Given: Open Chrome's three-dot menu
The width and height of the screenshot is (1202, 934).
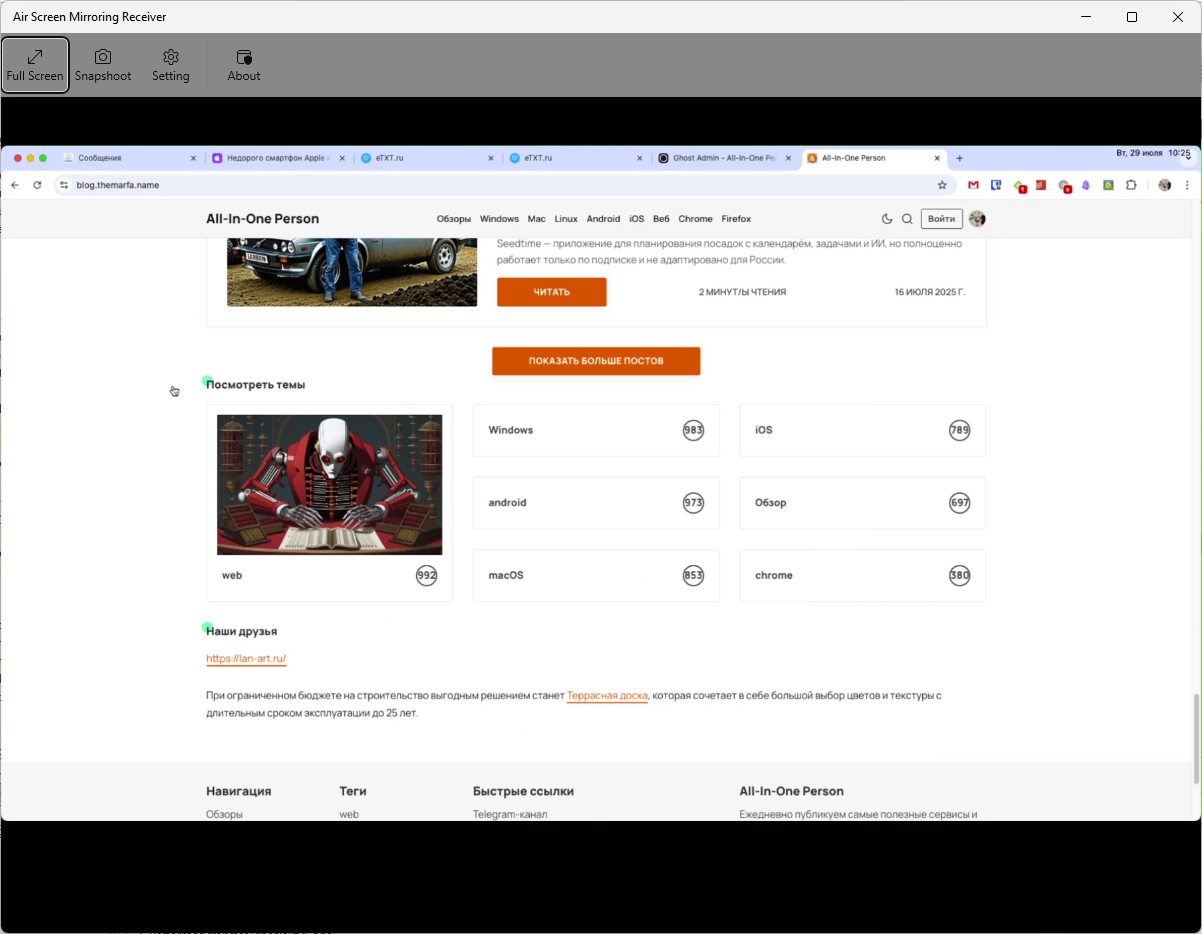Looking at the screenshot, I should point(1187,185).
